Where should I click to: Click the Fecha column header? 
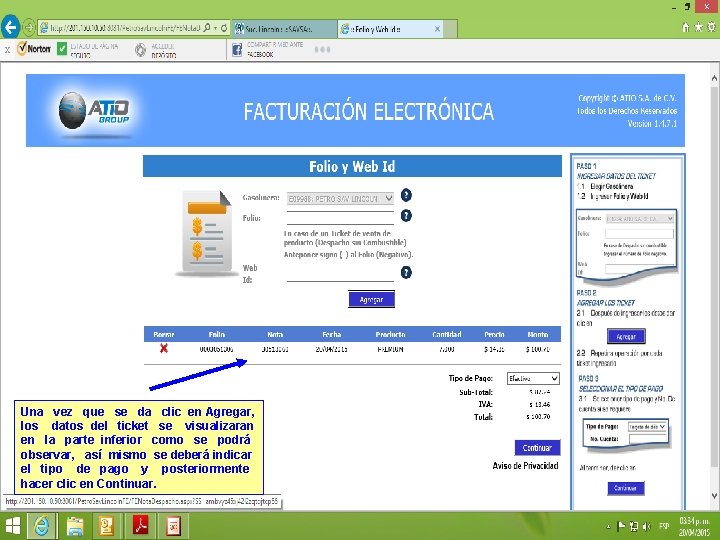(332, 334)
